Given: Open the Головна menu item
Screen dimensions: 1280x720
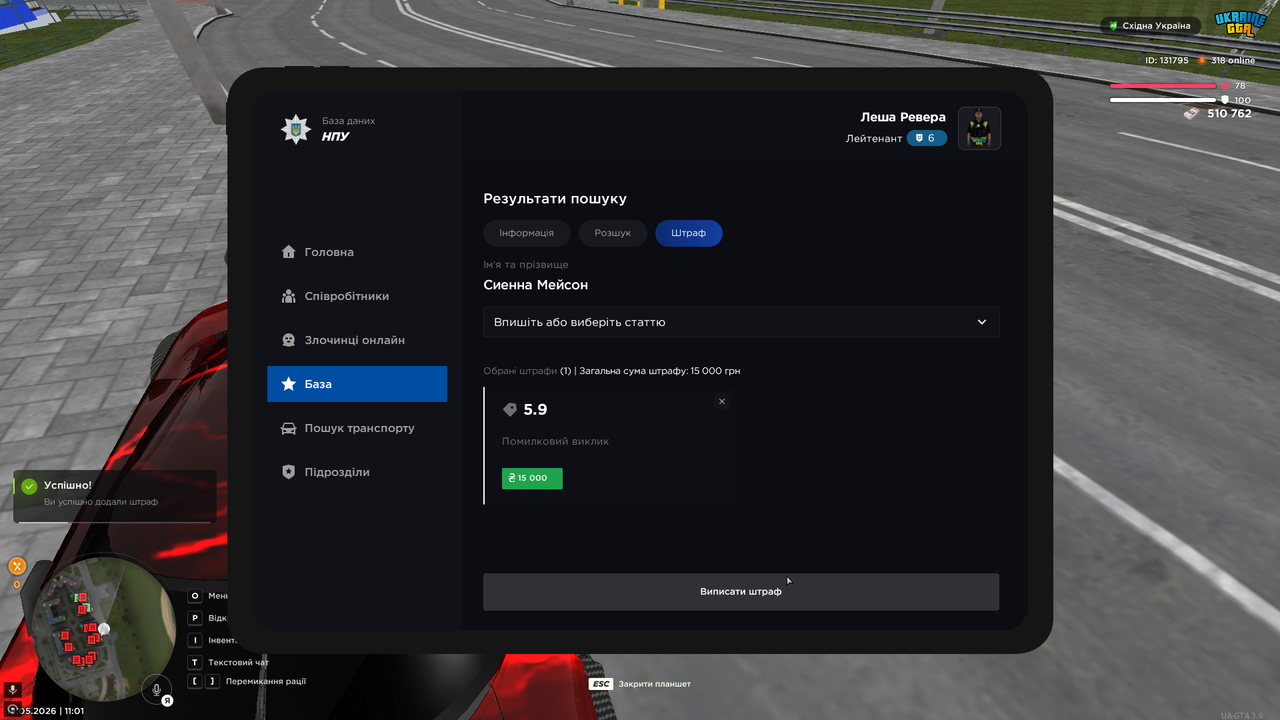Looking at the screenshot, I should click(357, 252).
